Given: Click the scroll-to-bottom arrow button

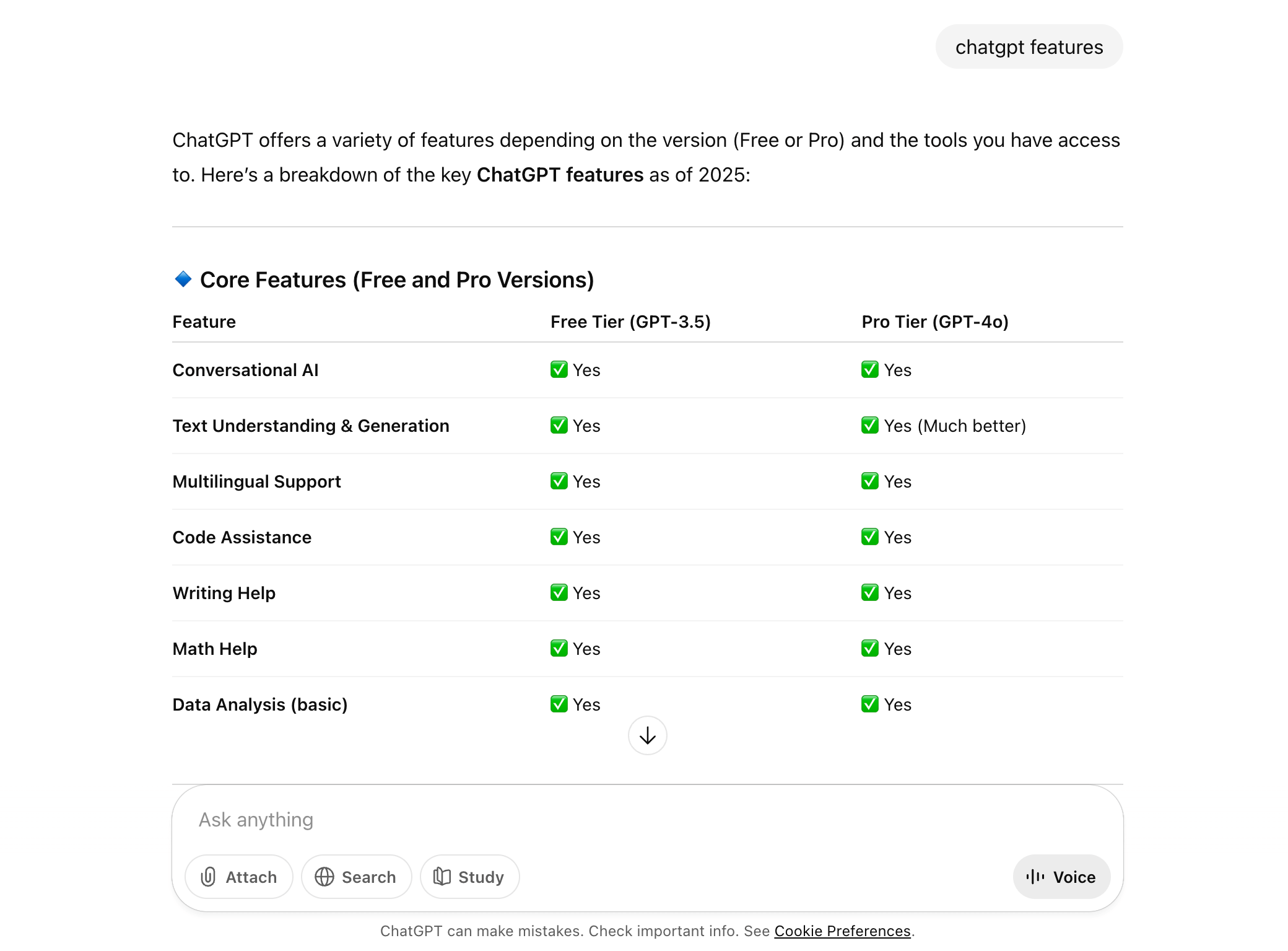Looking at the screenshot, I should tap(647, 735).
